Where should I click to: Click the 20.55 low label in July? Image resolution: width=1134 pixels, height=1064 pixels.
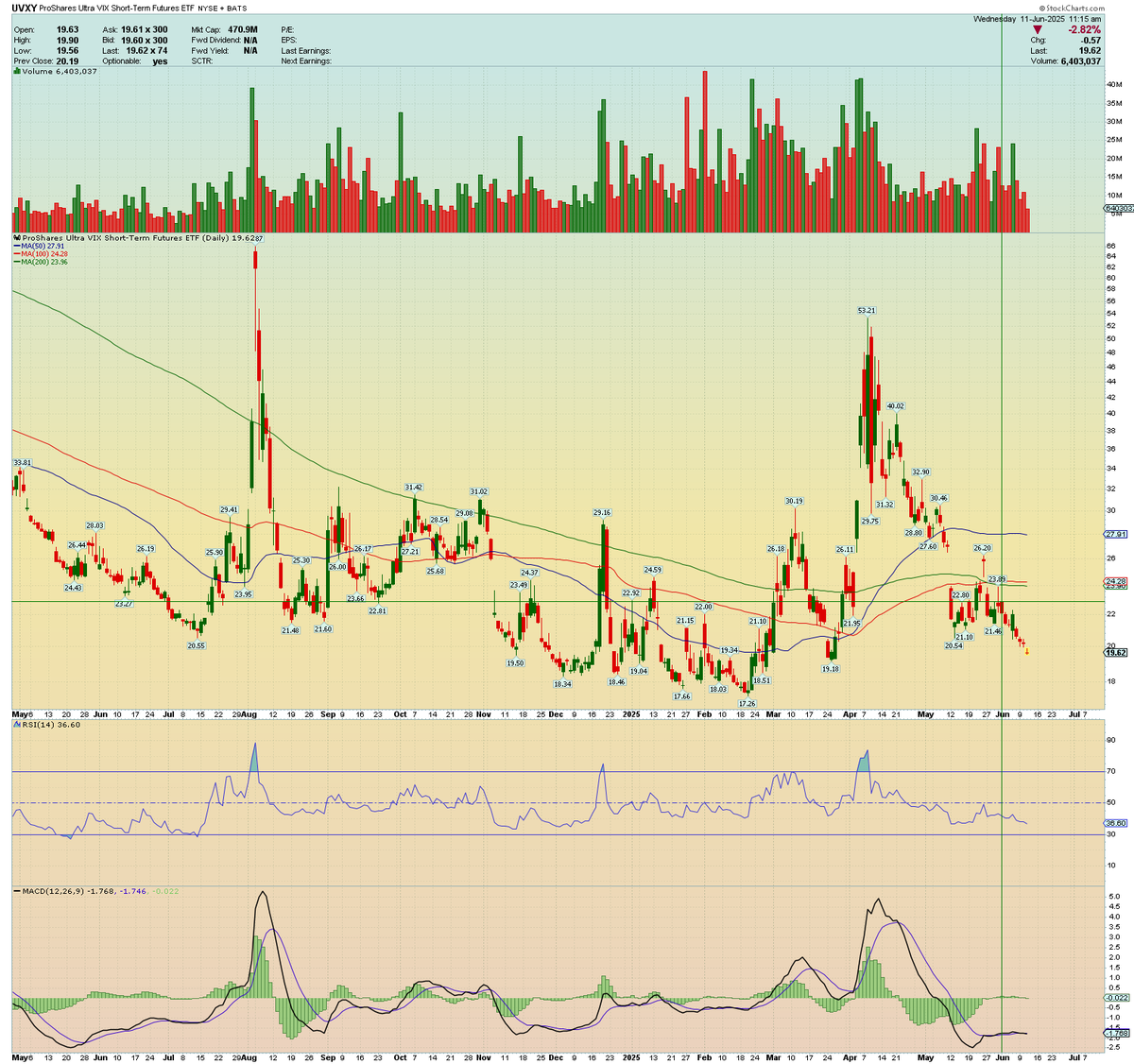tap(196, 645)
